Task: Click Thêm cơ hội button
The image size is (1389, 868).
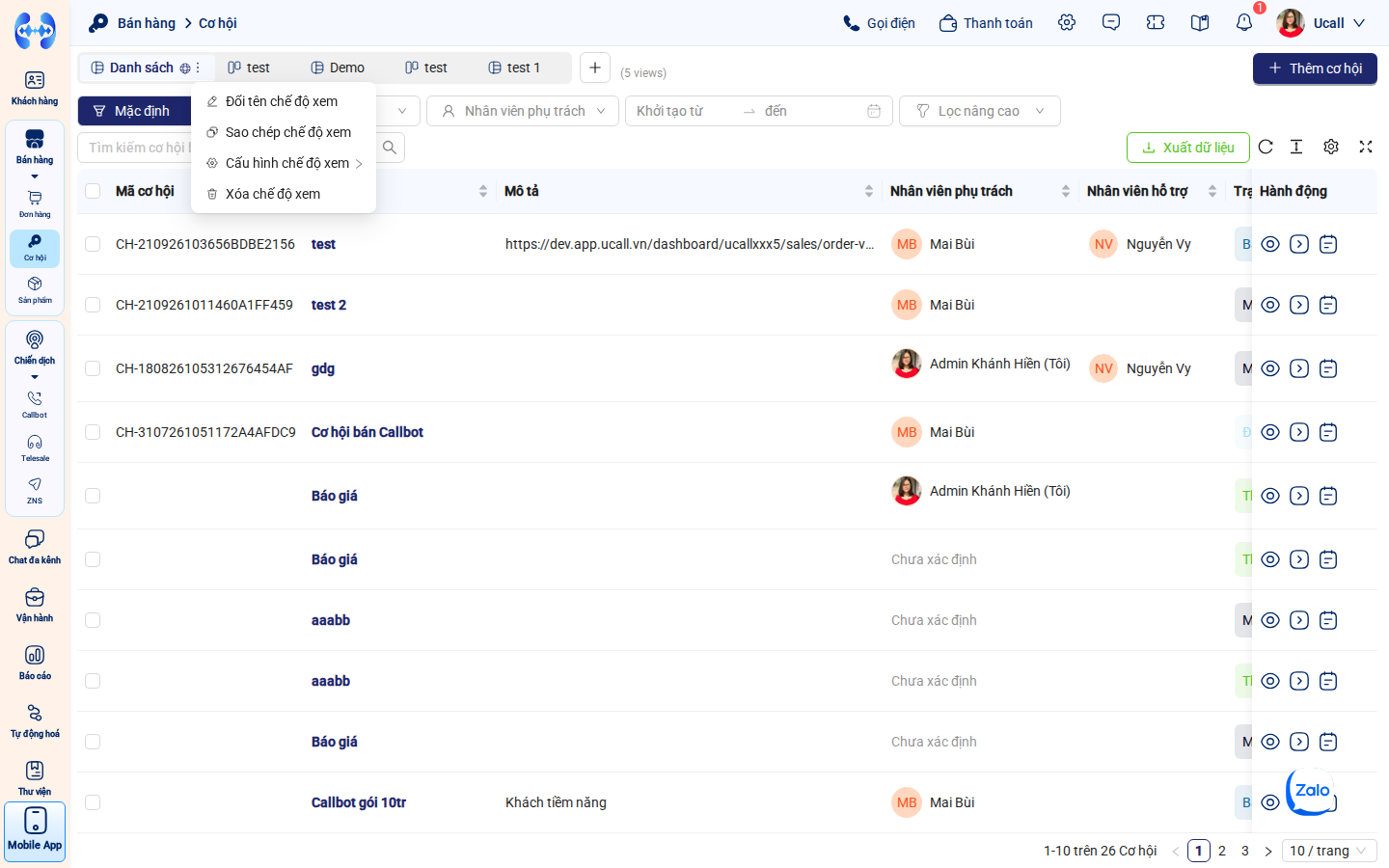Action: [x=1315, y=68]
